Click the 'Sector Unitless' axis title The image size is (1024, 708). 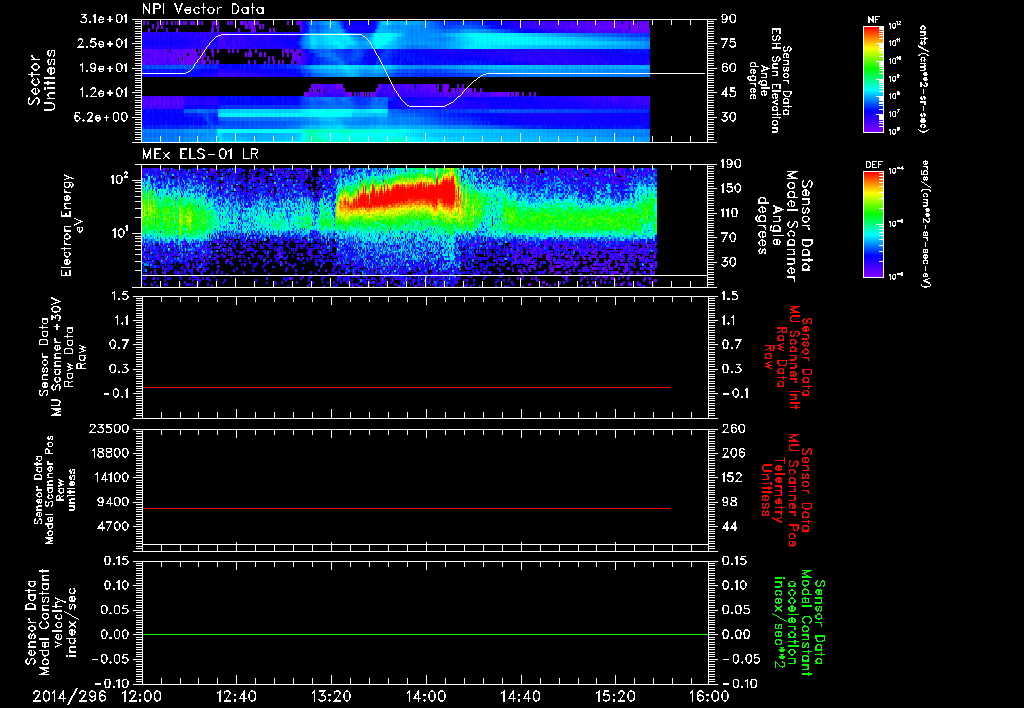(x=42, y=80)
